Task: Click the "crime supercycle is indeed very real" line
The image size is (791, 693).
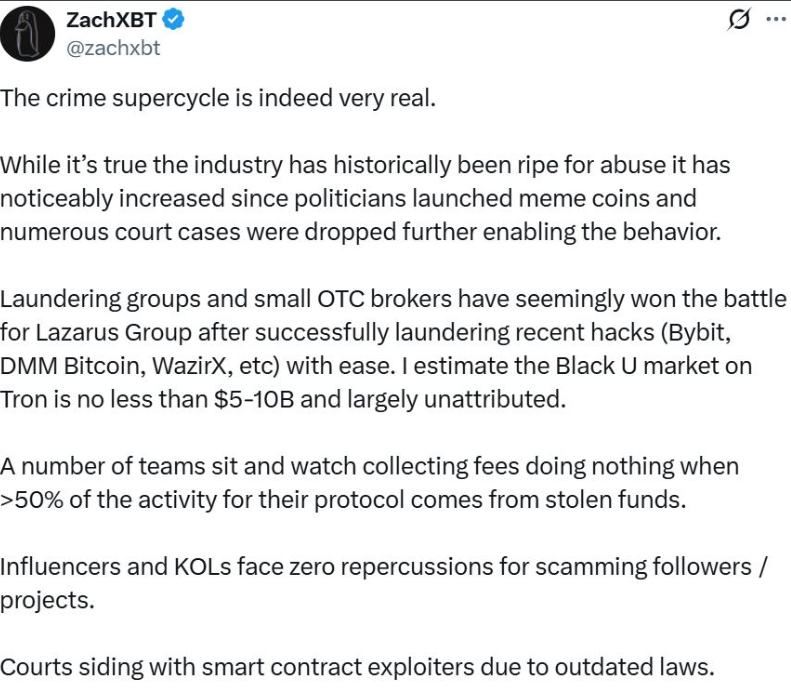Action: 218,99
